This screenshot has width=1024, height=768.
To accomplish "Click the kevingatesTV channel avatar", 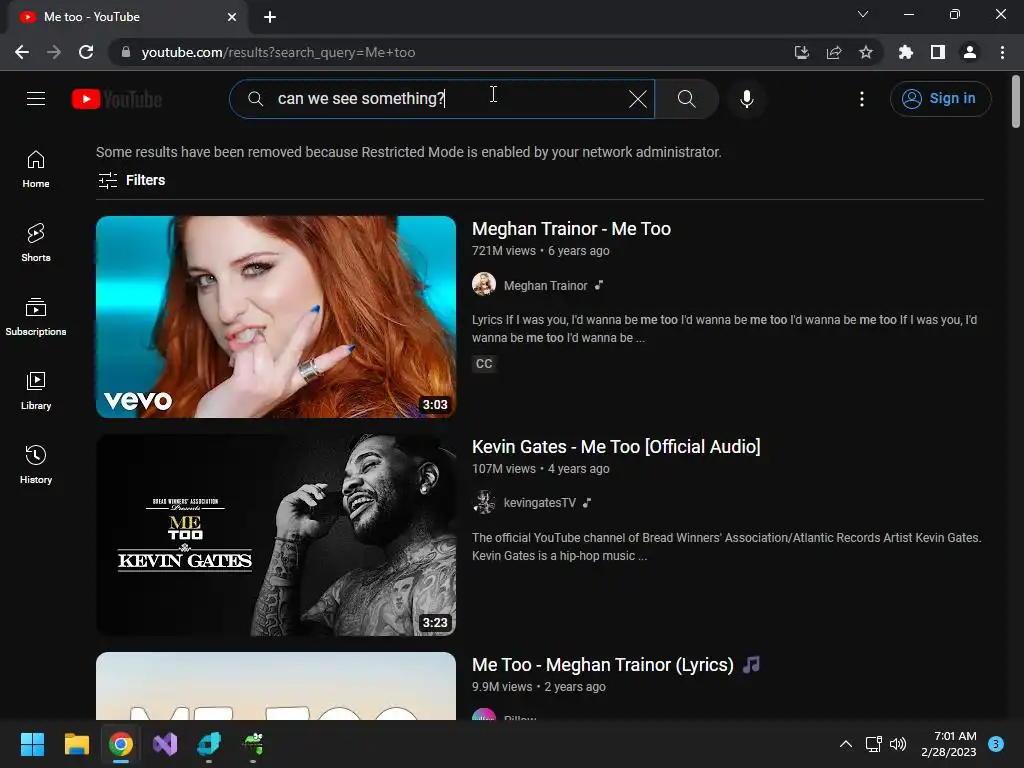I will tap(484, 502).
